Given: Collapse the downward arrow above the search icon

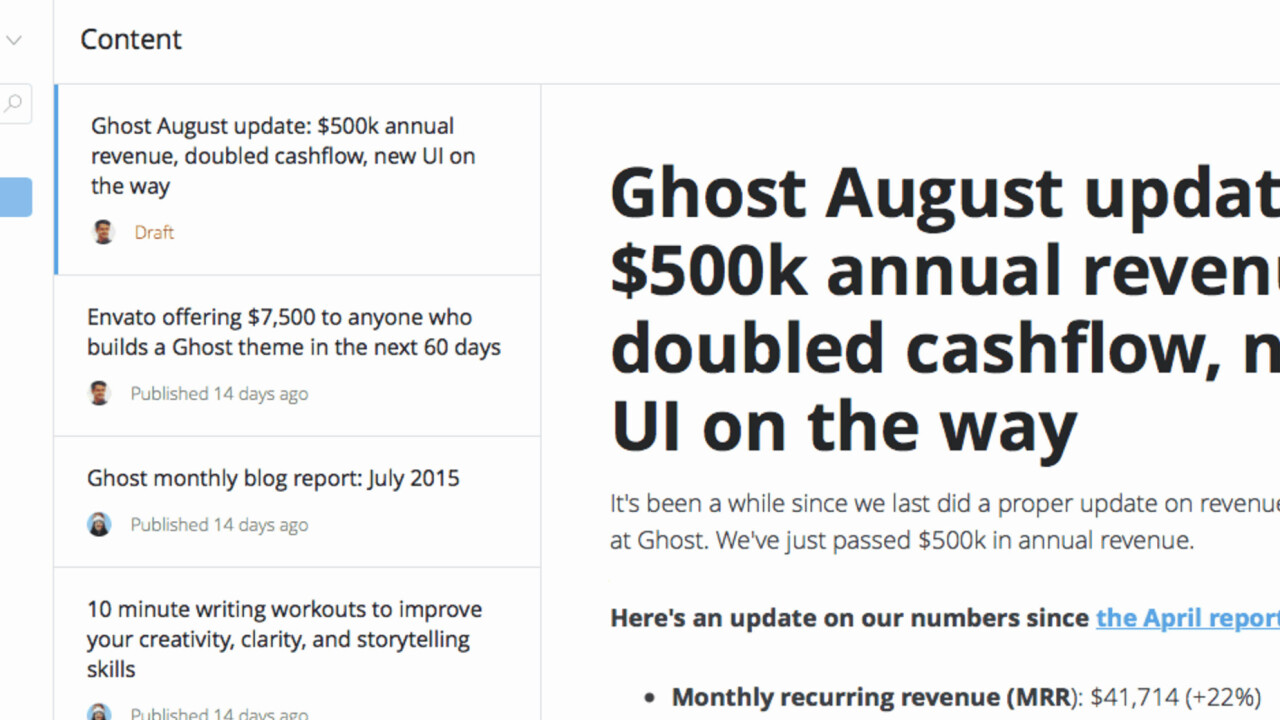Looking at the screenshot, I should click(x=14, y=40).
